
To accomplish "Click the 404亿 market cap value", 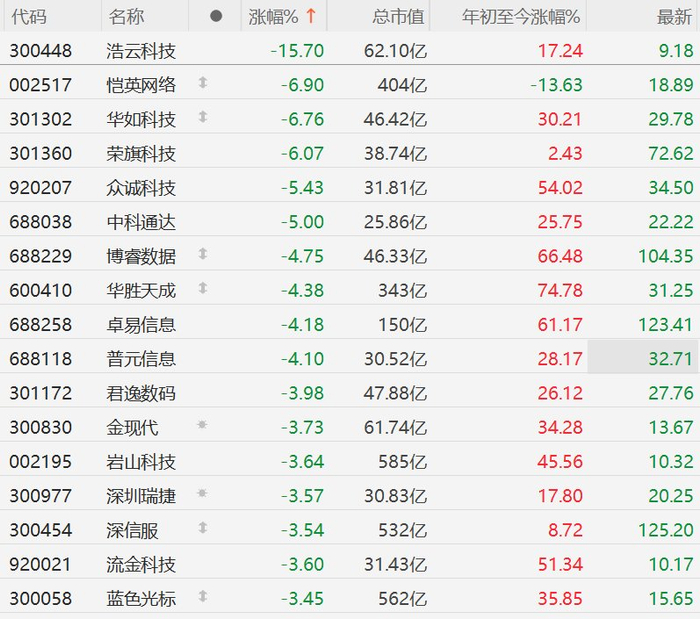I will tap(402, 85).
